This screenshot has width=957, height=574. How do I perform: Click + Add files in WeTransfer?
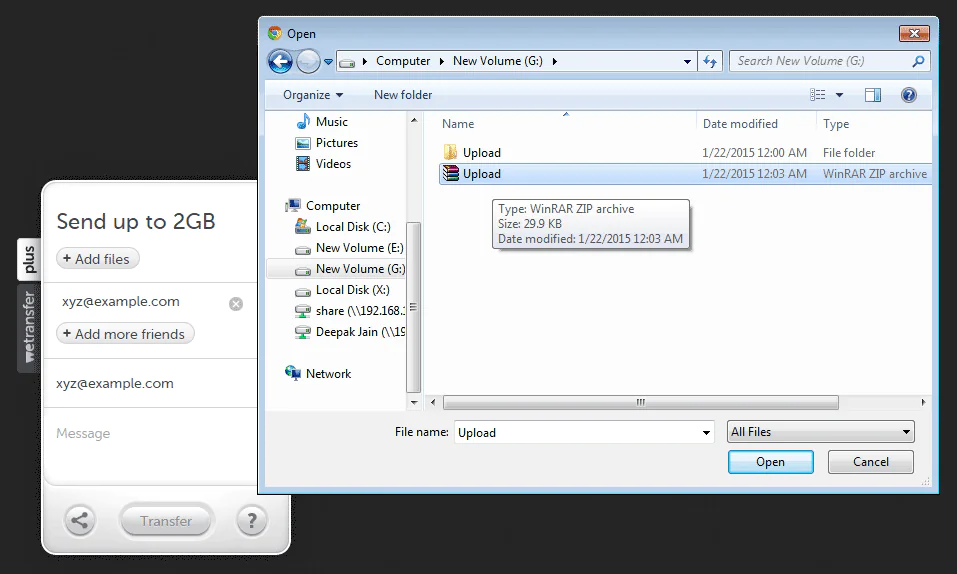click(x=97, y=259)
